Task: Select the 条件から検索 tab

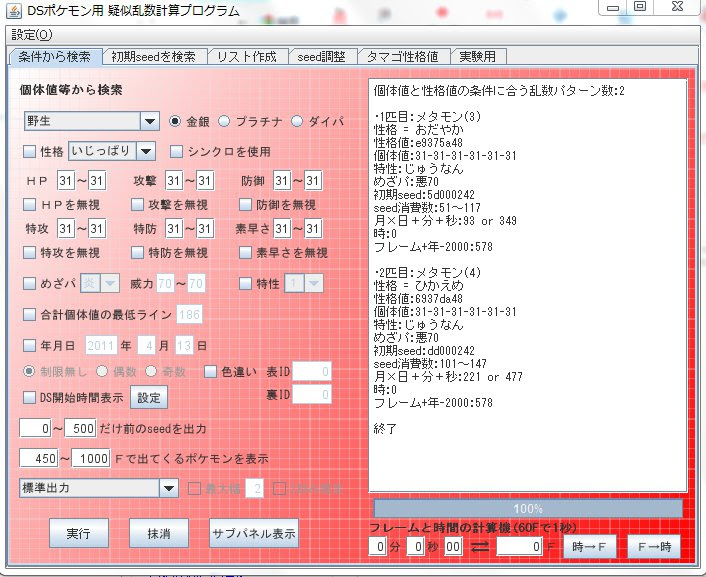Action: point(54,57)
